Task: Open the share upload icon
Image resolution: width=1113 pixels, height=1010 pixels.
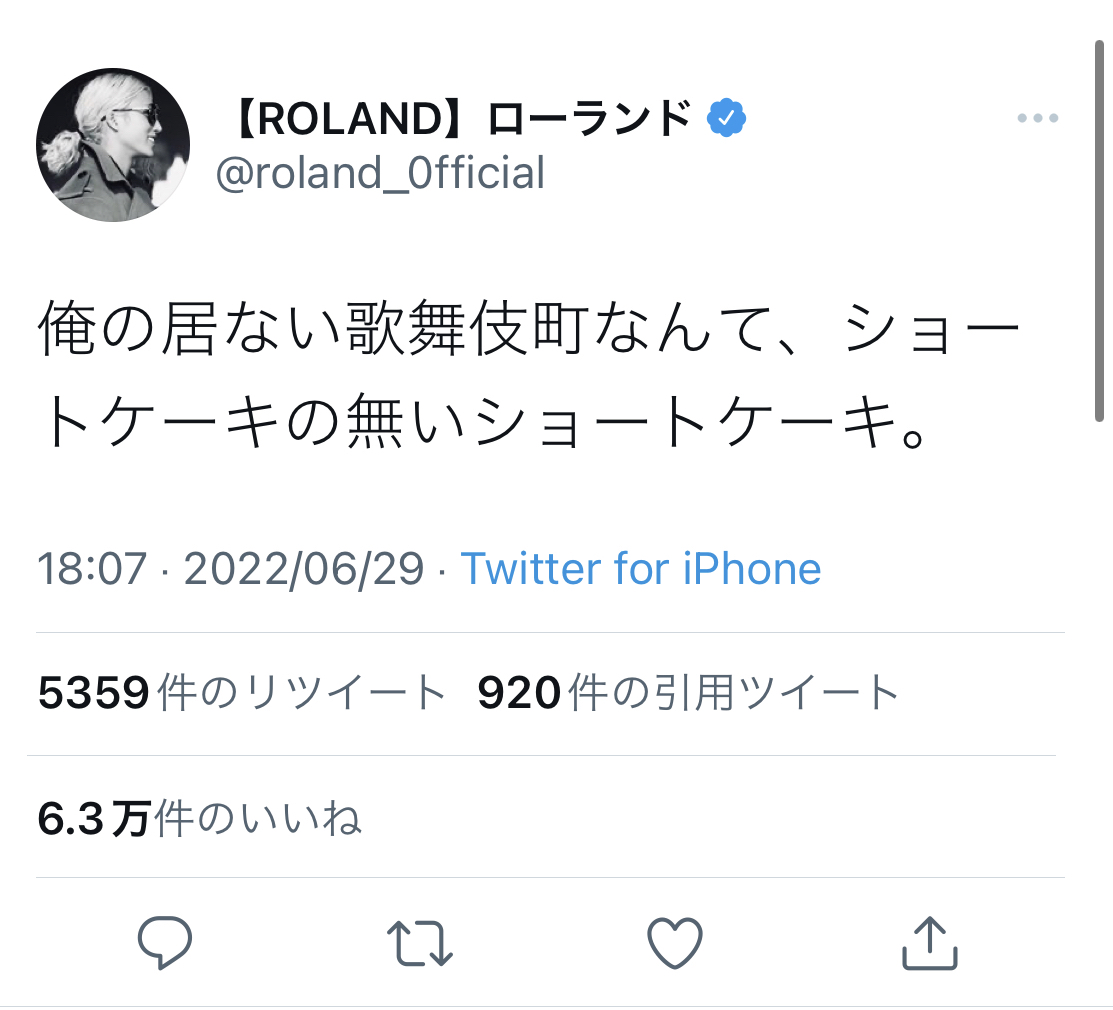Action: click(930, 943)
